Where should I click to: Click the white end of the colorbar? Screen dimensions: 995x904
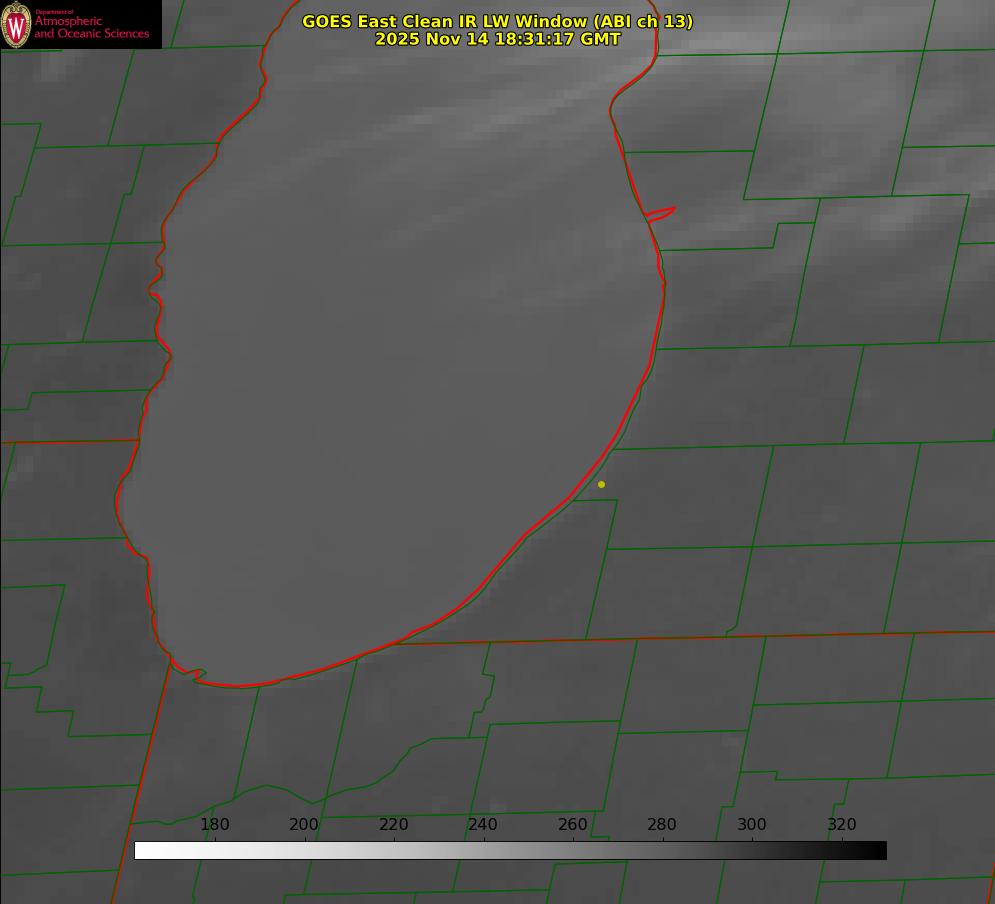(x=142, y=851)
